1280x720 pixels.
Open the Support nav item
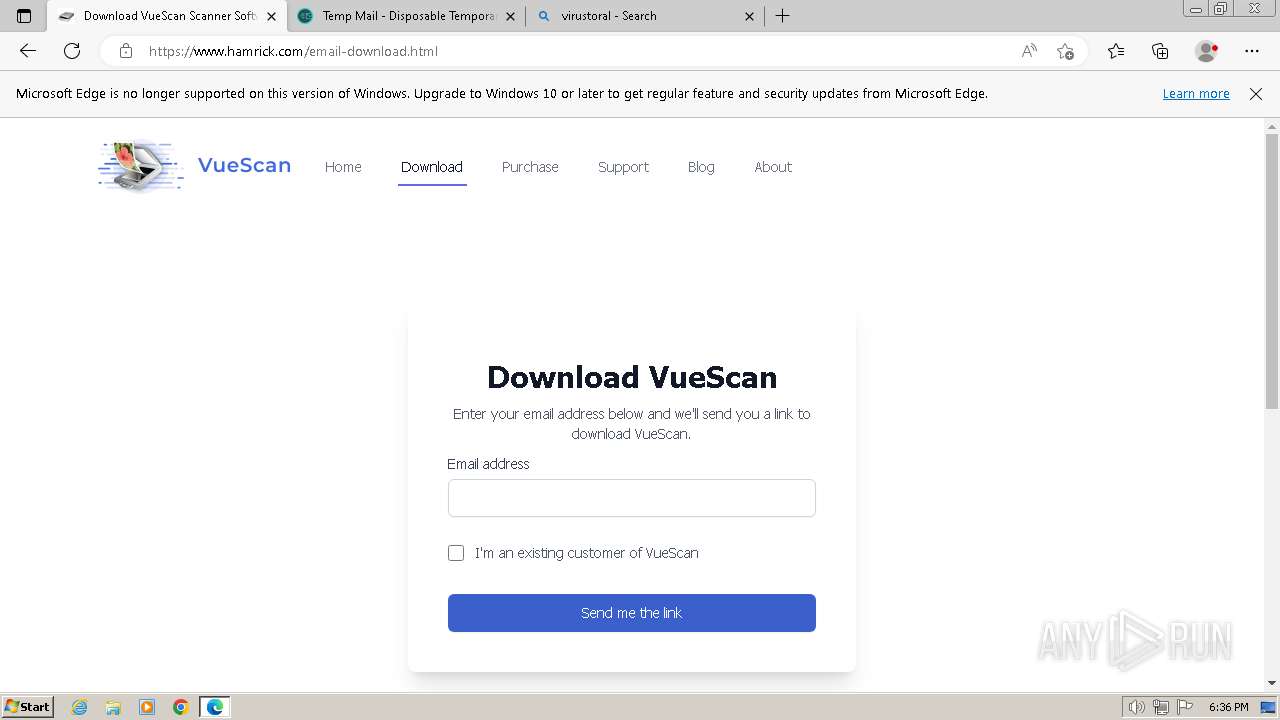[x=623, y=167]
